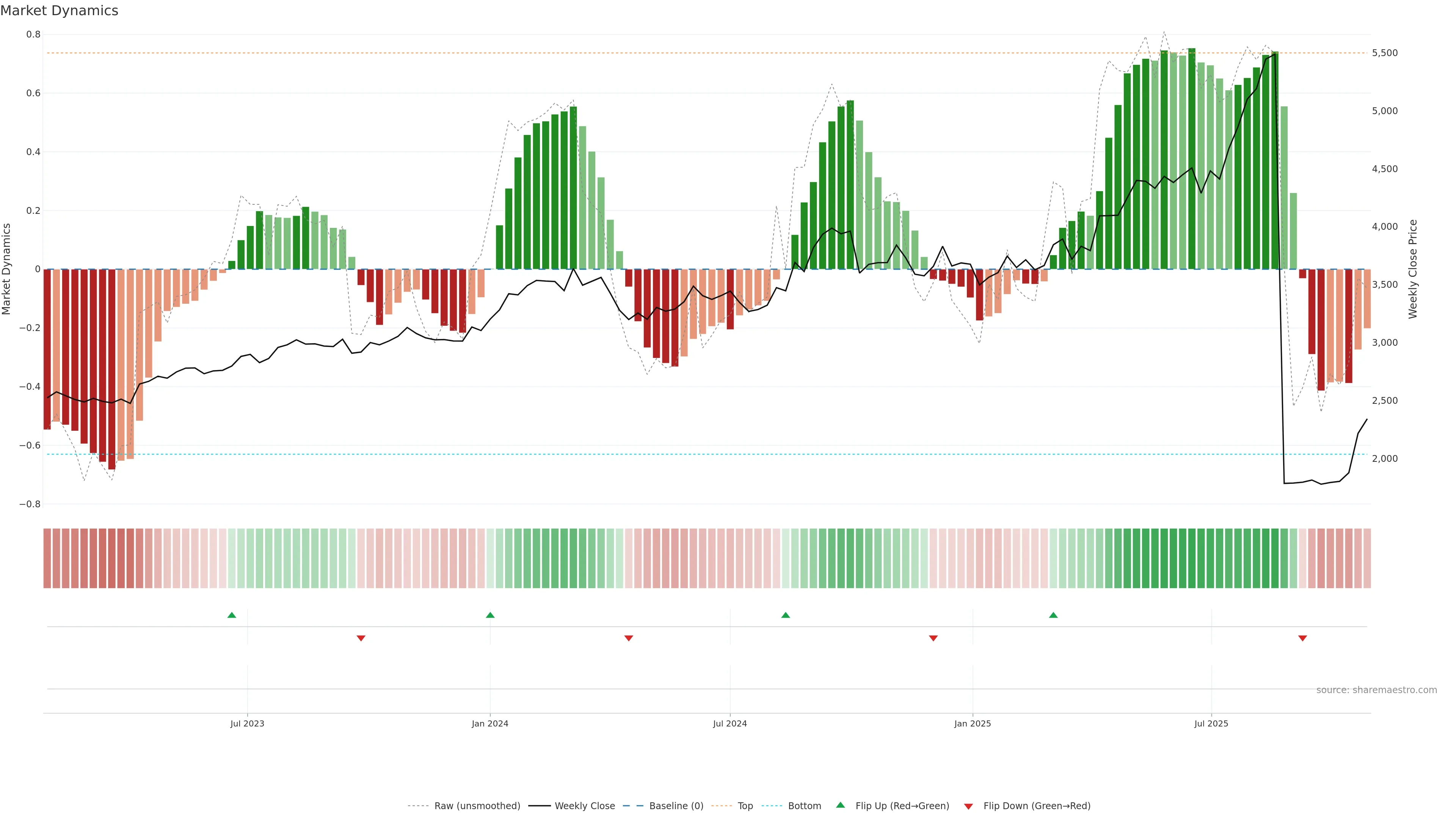This screenshot has width=1456, height=819.
Task: Click the Weekly Close Price axis title
Action: click(x=1412, y=269)
